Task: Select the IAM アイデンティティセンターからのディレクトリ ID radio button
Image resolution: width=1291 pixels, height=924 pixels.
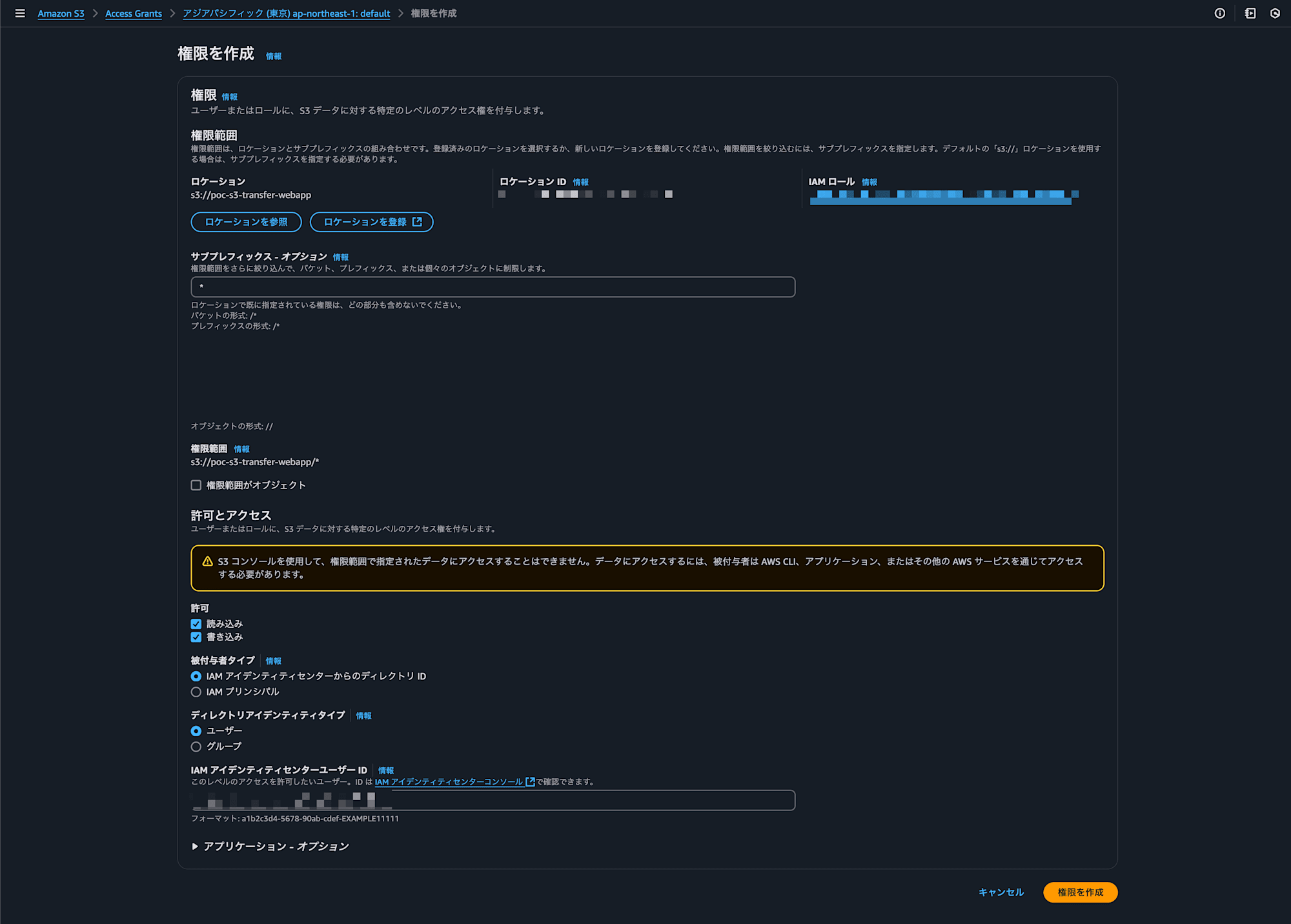Action: tap(197, 677)
